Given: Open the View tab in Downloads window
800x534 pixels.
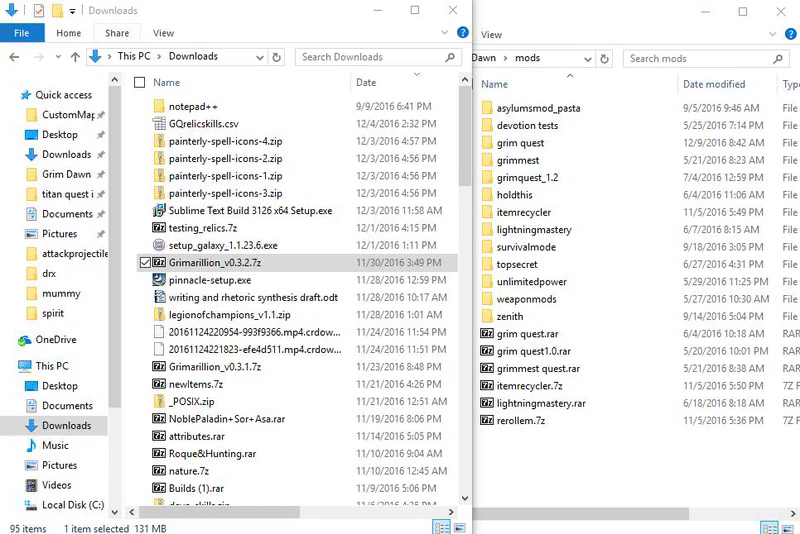Looking at the screenshot, I should (x=163, y=33).
